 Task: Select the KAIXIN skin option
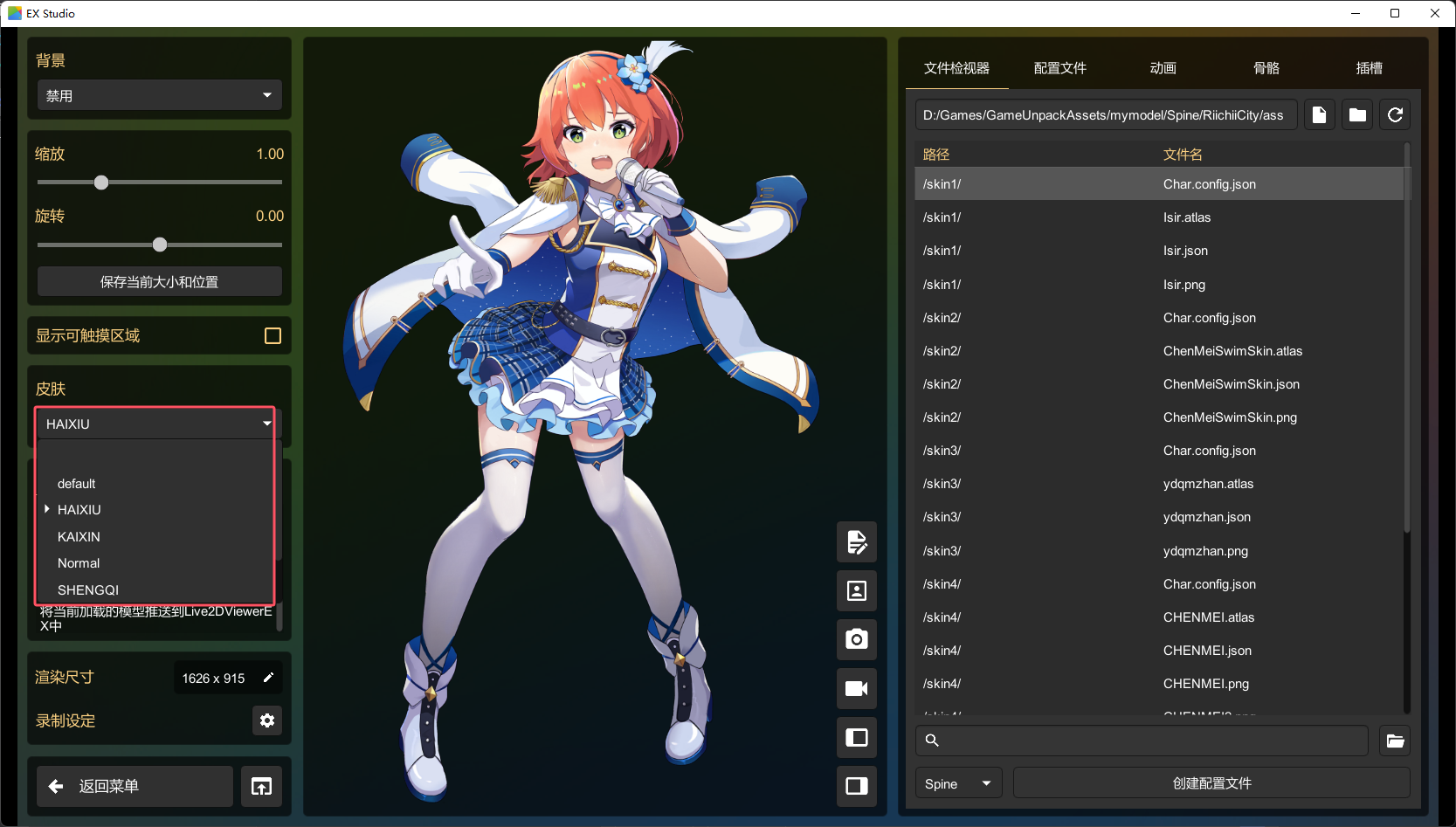coord(155,537)
